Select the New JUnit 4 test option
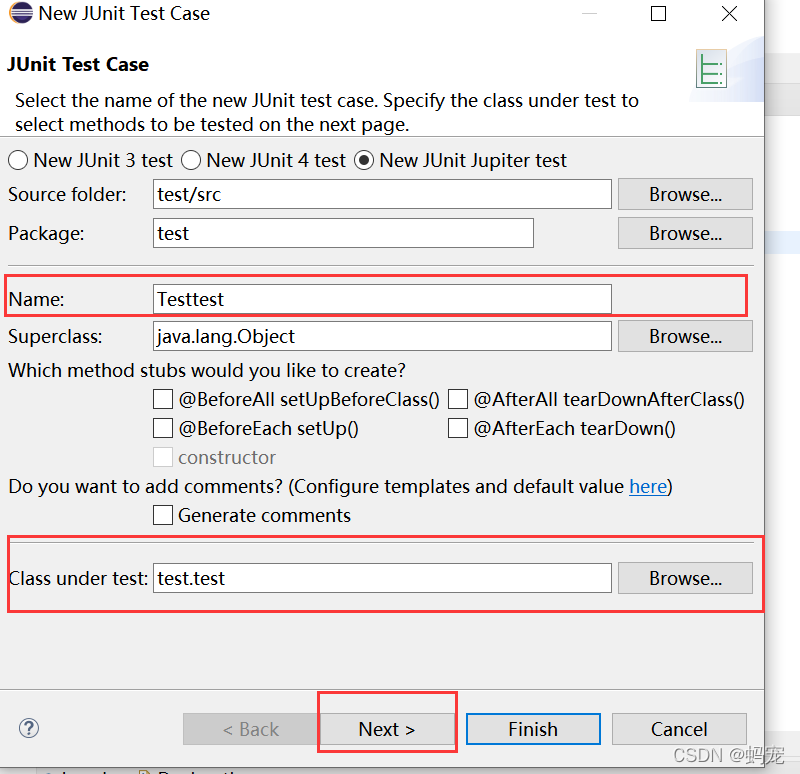 (191, 161)
